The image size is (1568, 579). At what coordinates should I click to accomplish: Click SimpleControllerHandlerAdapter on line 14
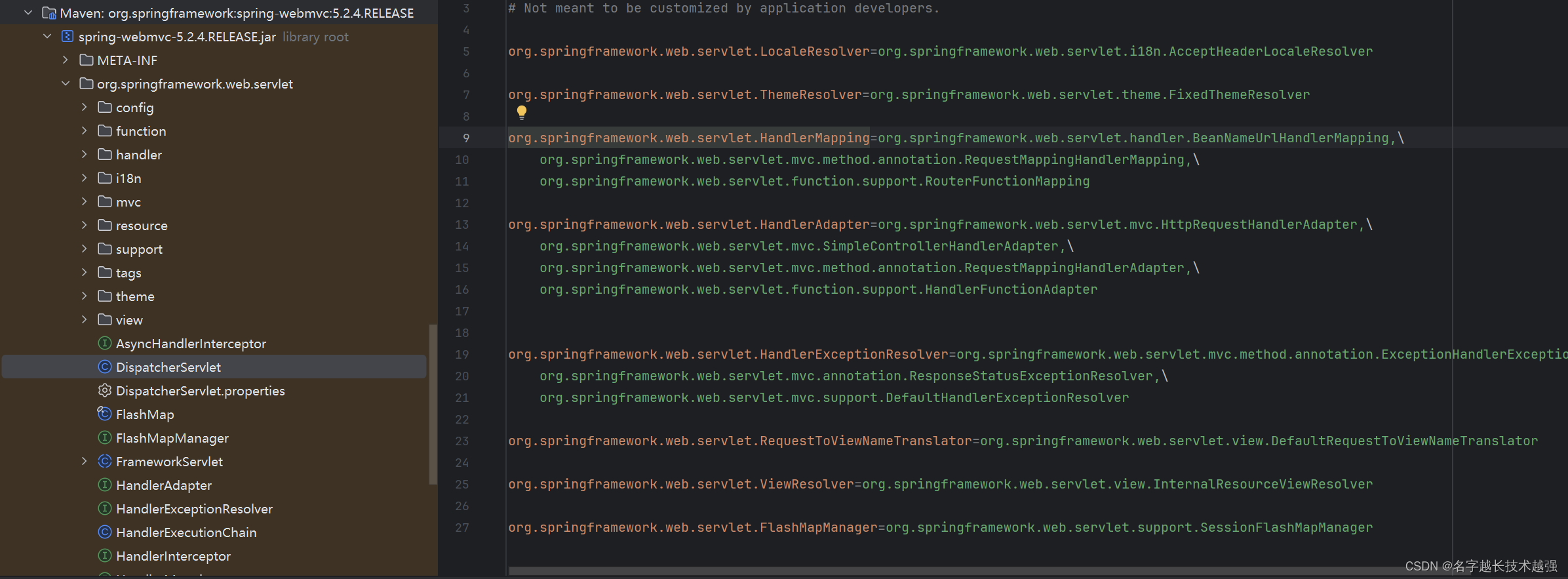click(x=940, y=247)
